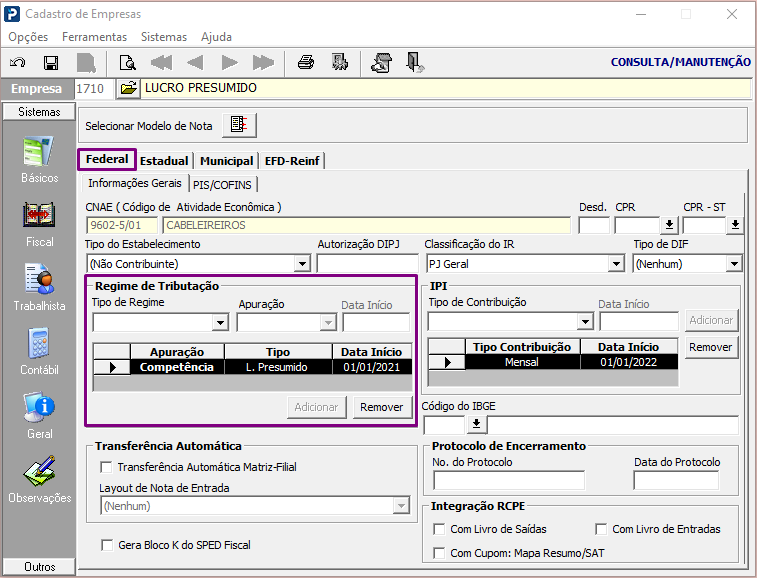Image resolution: width=757 pixels, height=578 pixels.
Task: Open the search document magnifier icon
Action: pyautogui.click(x=127, y=63)
